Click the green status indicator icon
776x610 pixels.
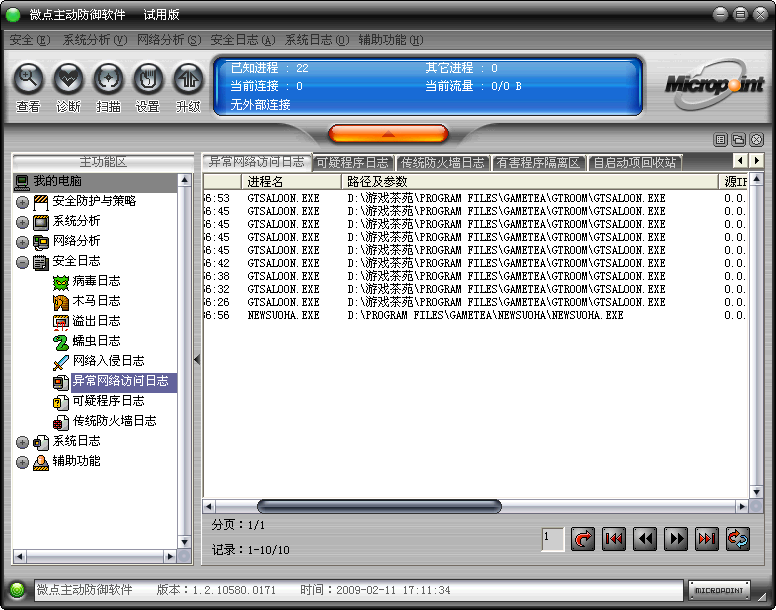17,590
